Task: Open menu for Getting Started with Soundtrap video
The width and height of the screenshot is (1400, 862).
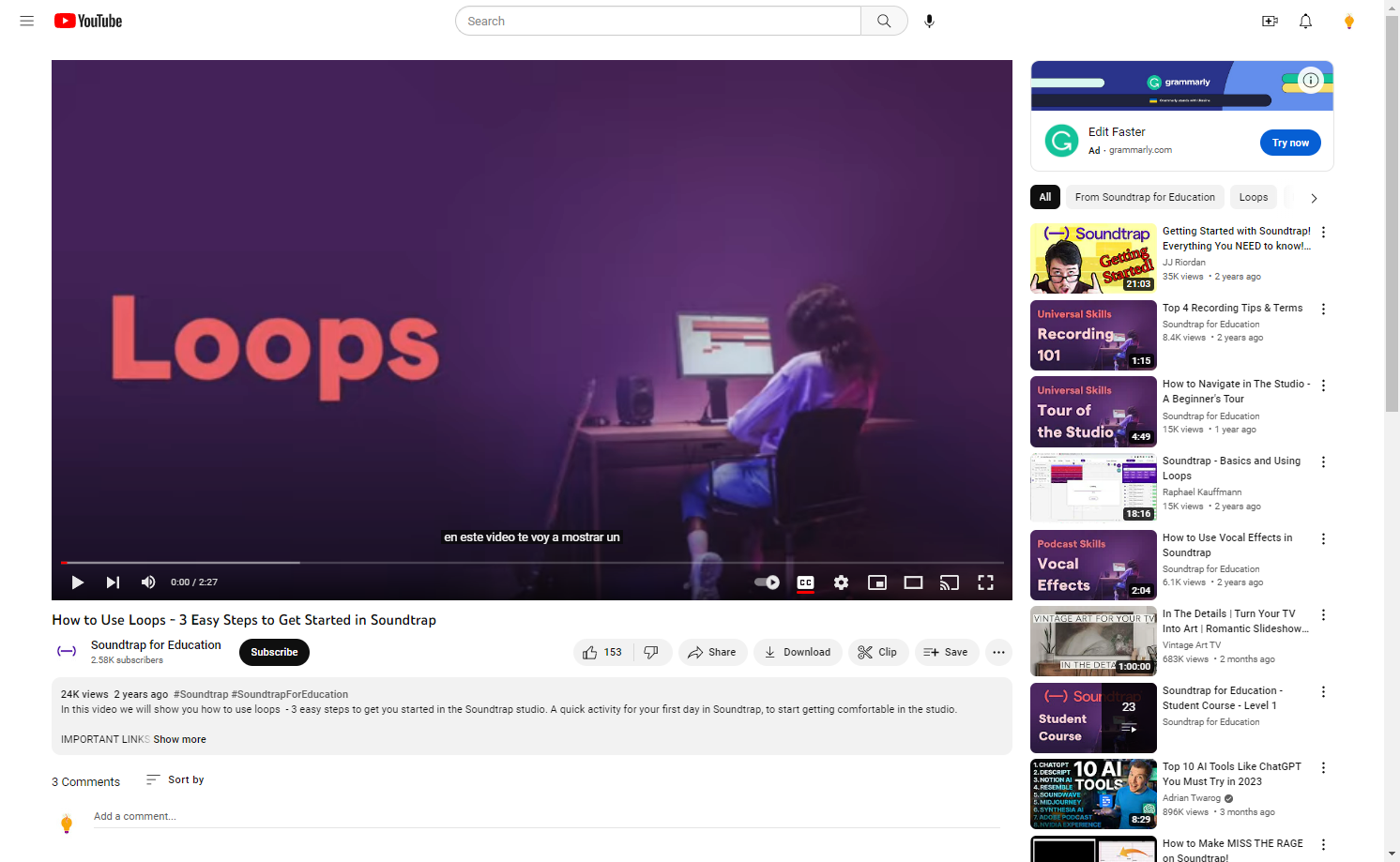Action: point(1324,232)
